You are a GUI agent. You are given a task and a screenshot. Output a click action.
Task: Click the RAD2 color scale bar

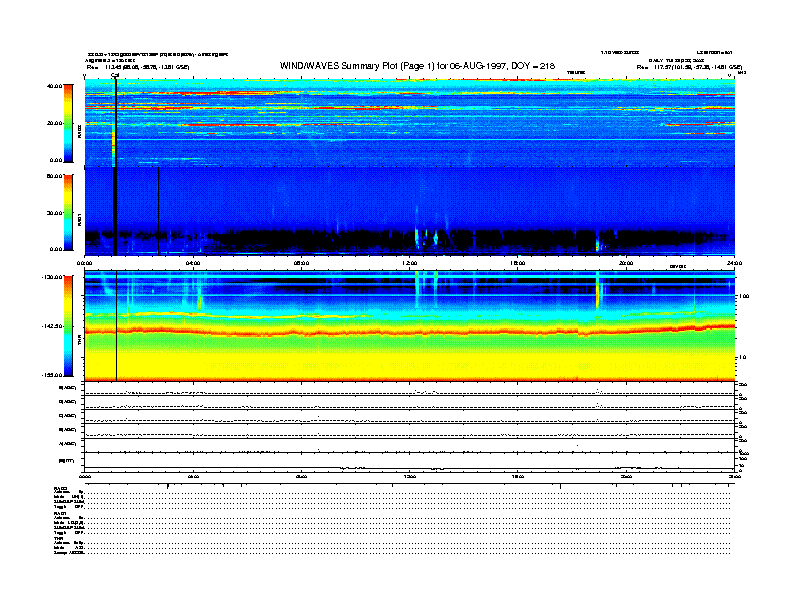[x=68, y=124]
